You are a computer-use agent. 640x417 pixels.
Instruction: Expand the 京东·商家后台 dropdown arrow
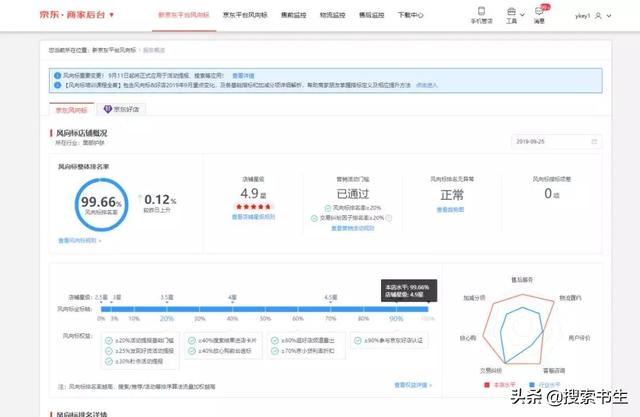pyautogui.click(x=111, y=15)
